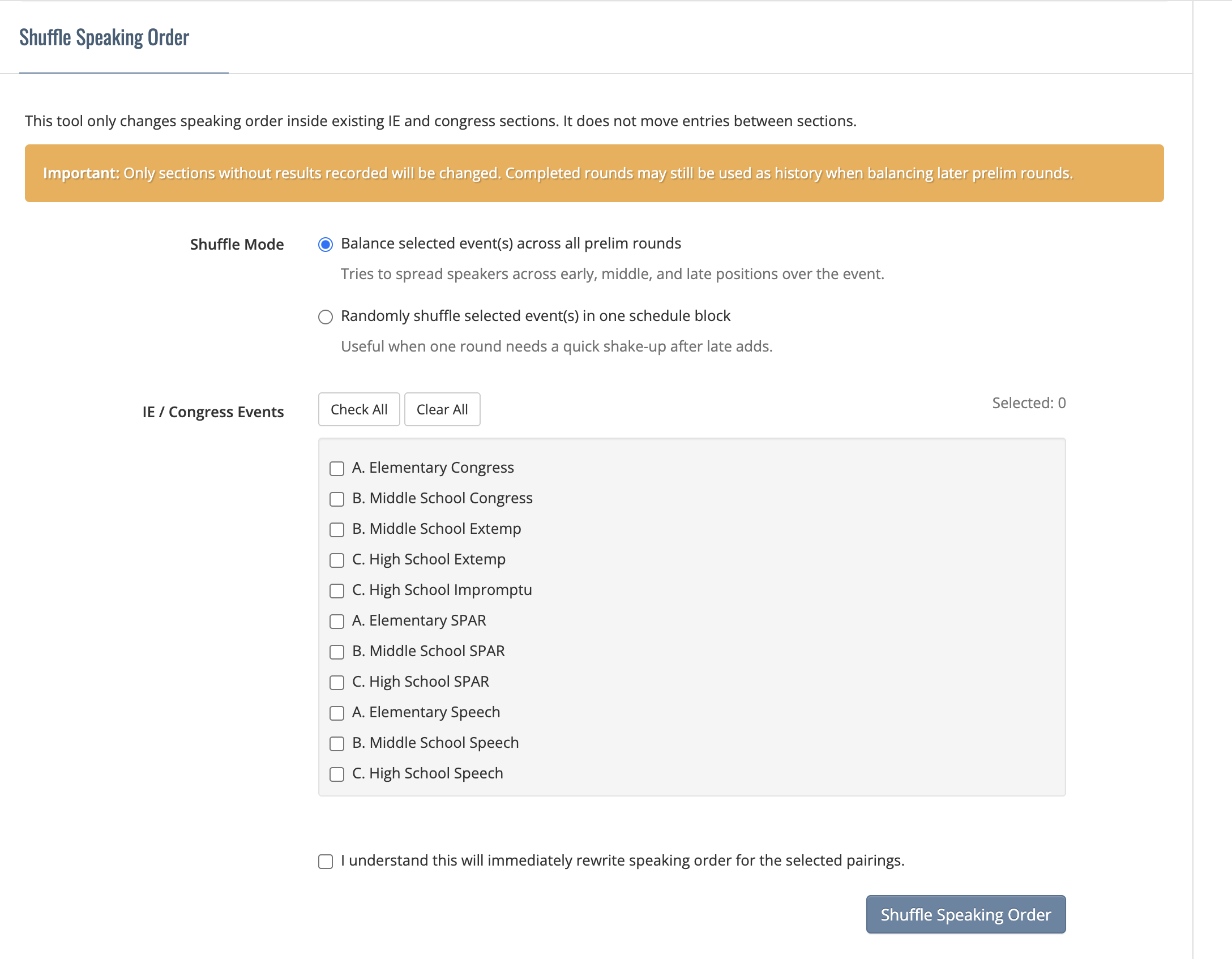Select Balance across all prelim rounds mode
Screen dimensions: 1232x959
pyautogui.click(x=326, y=245)
